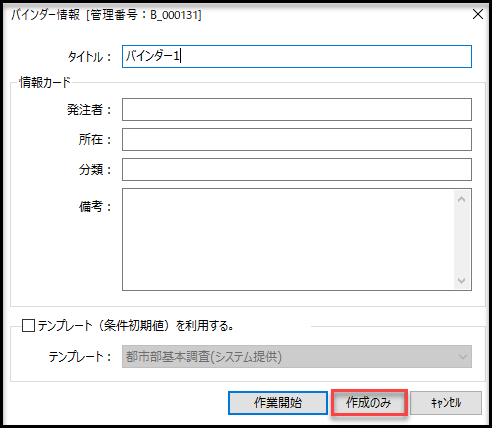Open the テンプレート combo box showing 都市部基本調査
The height and width of the screenshot is (428, 492).
pyautogui.click(x=297, y=357)
